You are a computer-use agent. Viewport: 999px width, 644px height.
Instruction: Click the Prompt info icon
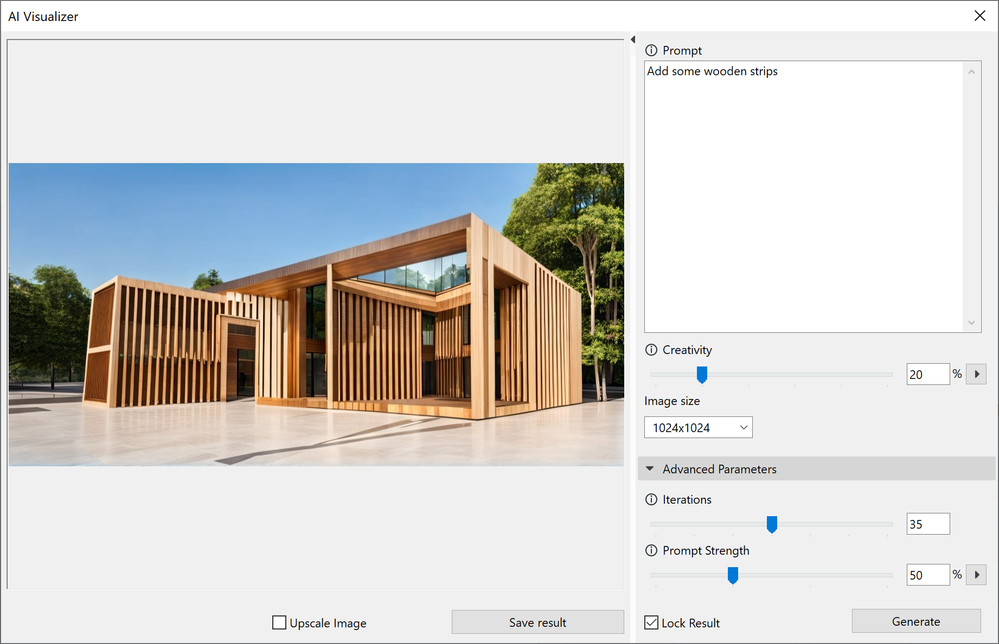coord(651,50)
